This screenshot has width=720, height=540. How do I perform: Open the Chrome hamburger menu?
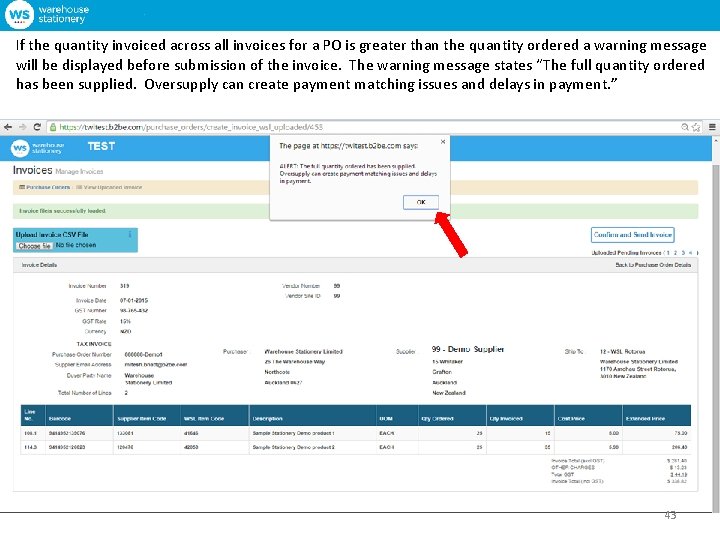pos(712,127)
